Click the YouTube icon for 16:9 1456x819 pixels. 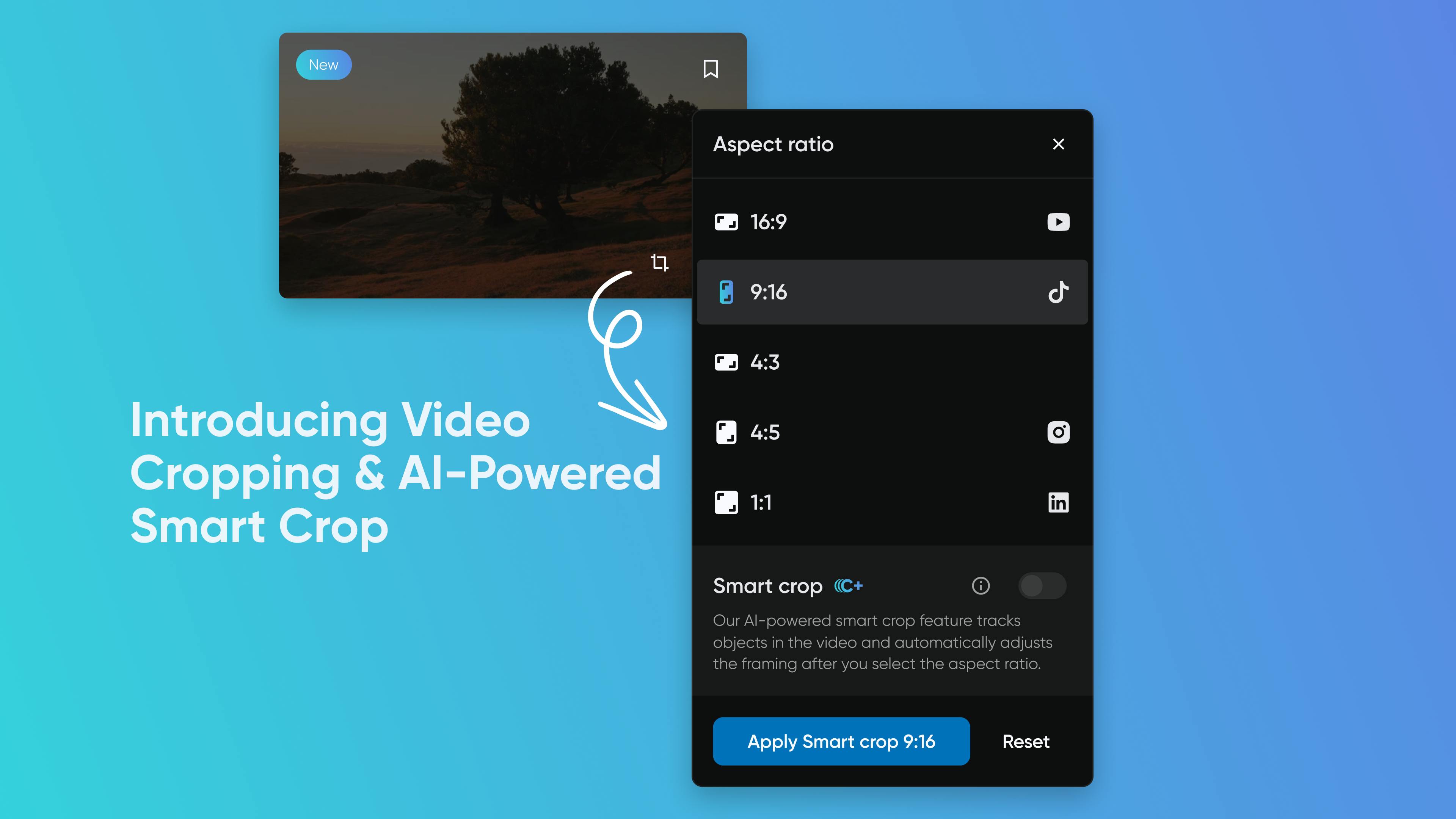(1057, 221)
